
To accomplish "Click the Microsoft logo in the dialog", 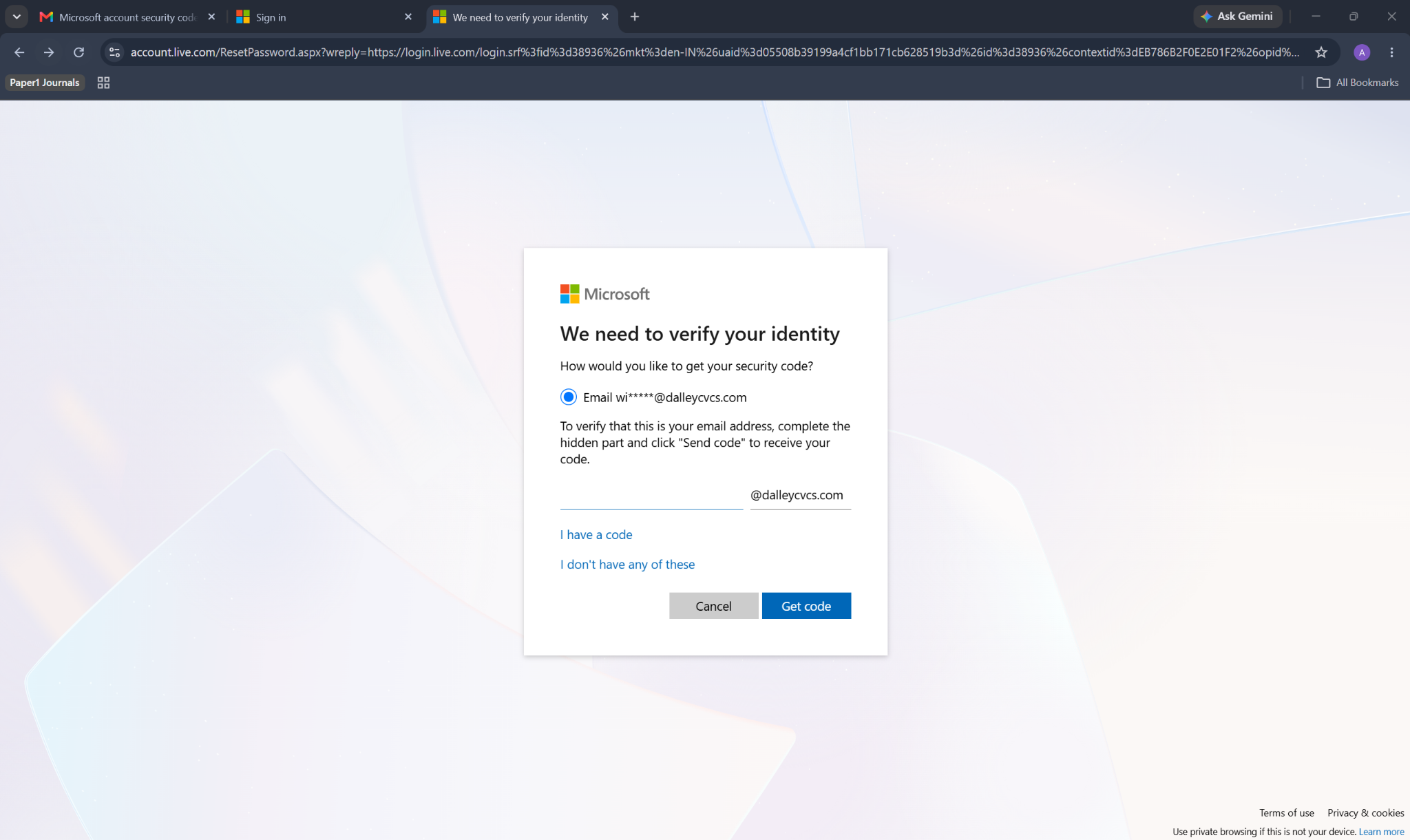I will [604, 294].
